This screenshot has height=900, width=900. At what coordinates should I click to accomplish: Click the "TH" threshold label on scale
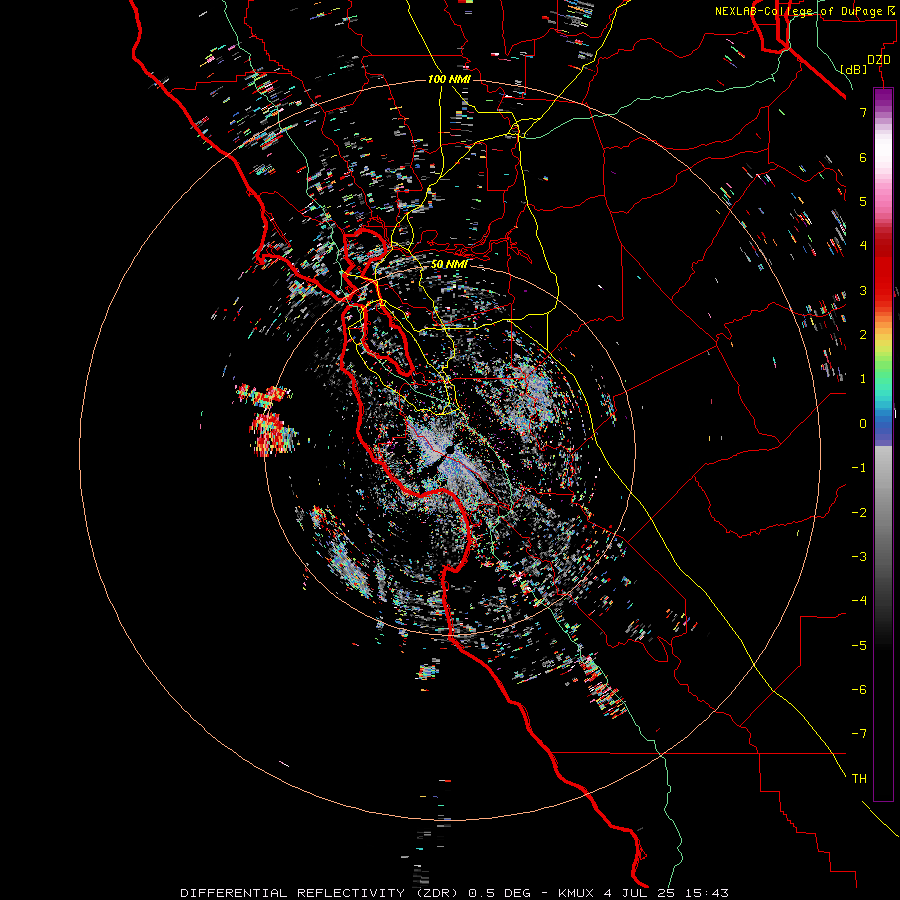tap(859, 779)
